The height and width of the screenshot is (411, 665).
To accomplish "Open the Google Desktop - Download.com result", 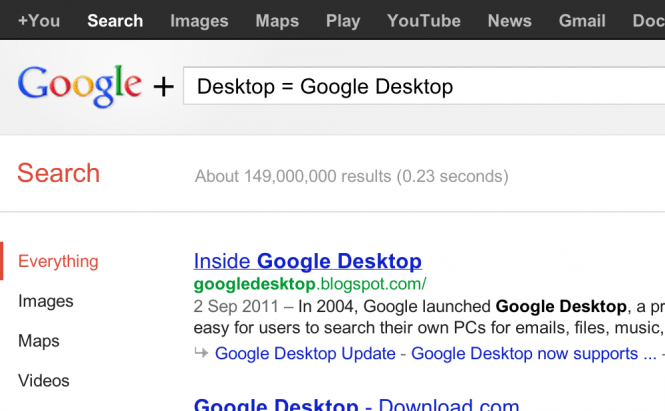I will [x=356, y=404].
